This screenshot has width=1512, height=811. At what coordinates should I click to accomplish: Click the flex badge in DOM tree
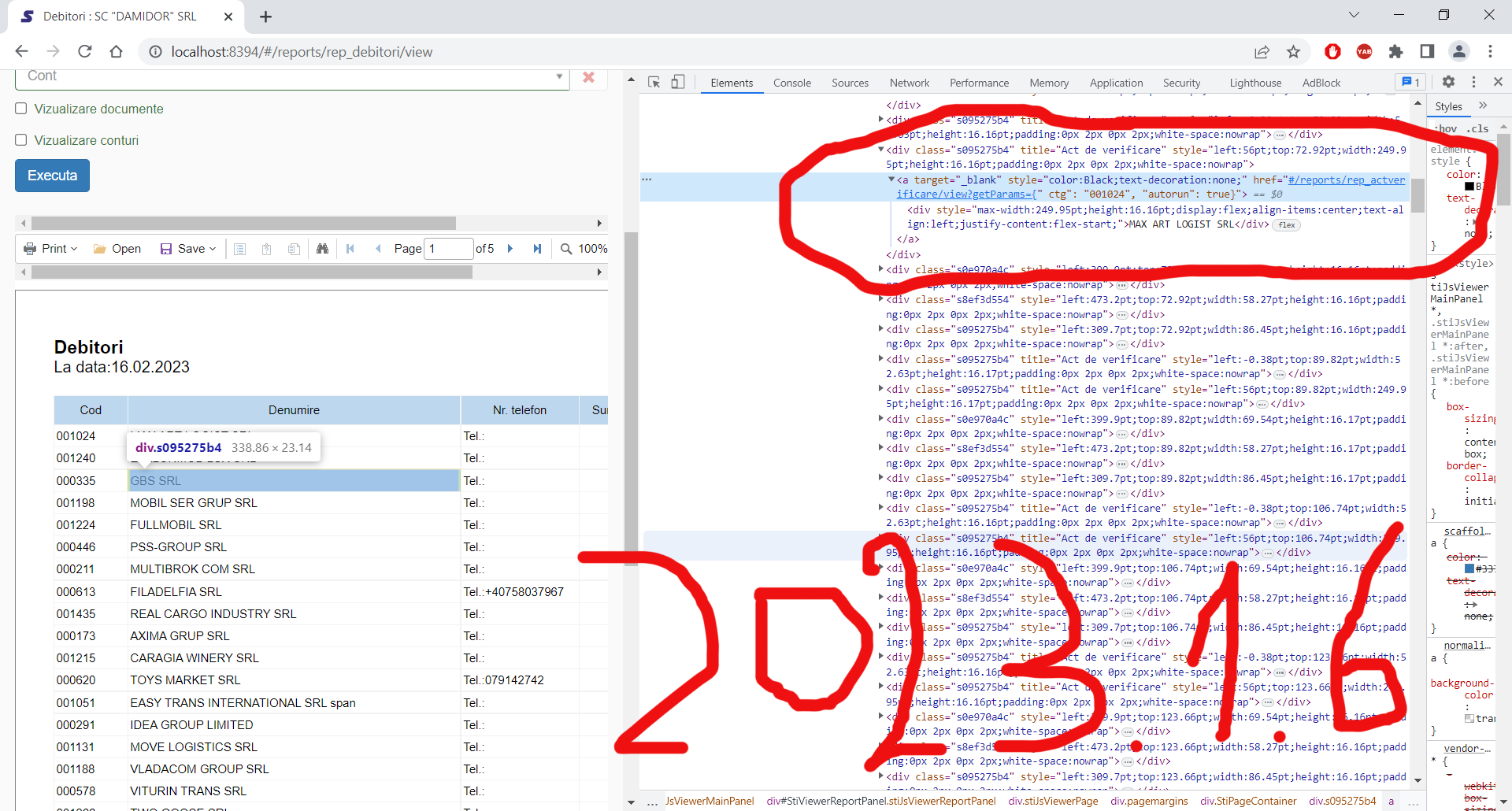tap(1287, 225)
